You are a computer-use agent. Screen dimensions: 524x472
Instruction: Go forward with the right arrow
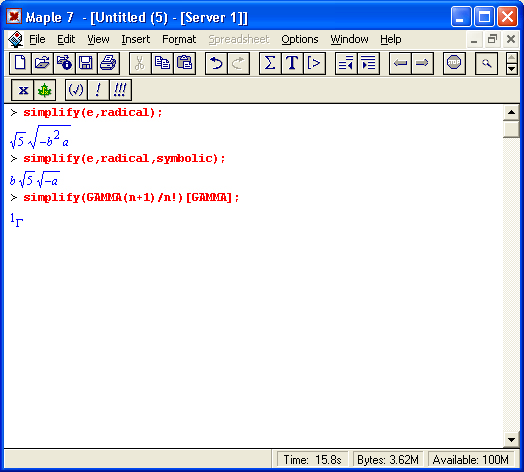point(422,63)
